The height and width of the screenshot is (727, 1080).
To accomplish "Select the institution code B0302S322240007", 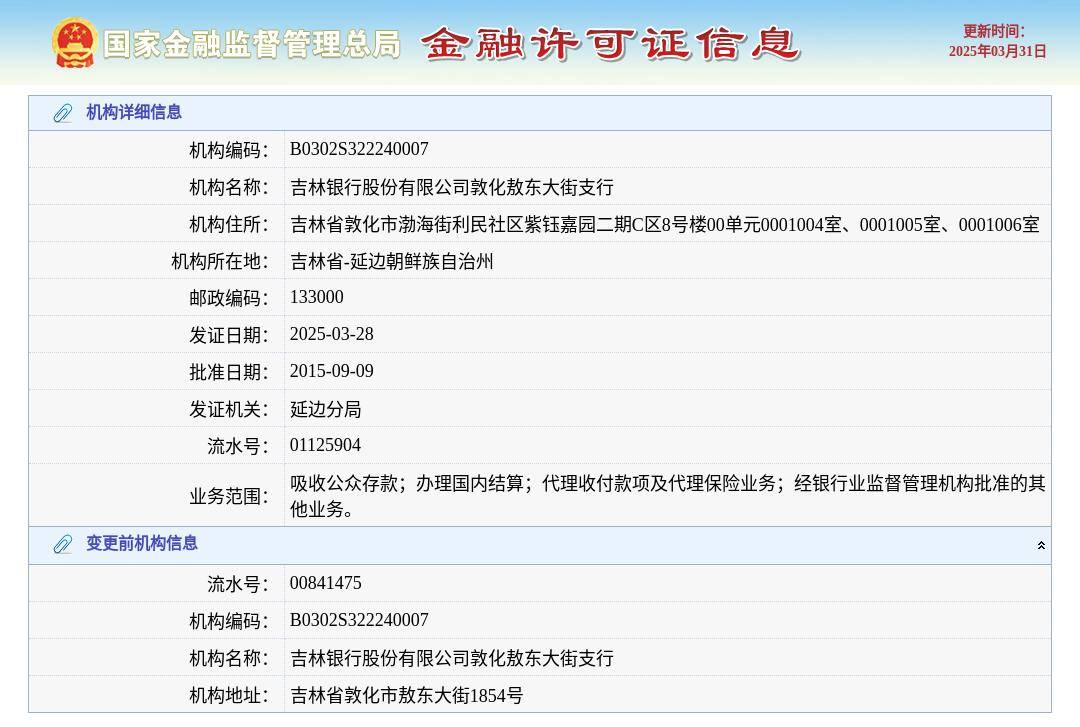I will click(x=359, y=148).
